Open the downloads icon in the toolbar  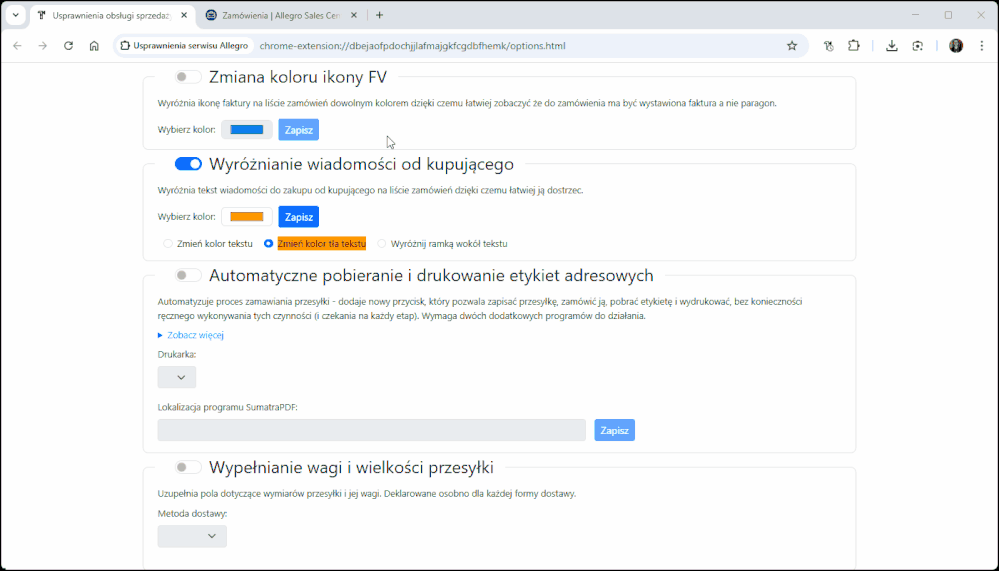click(891, 46)
